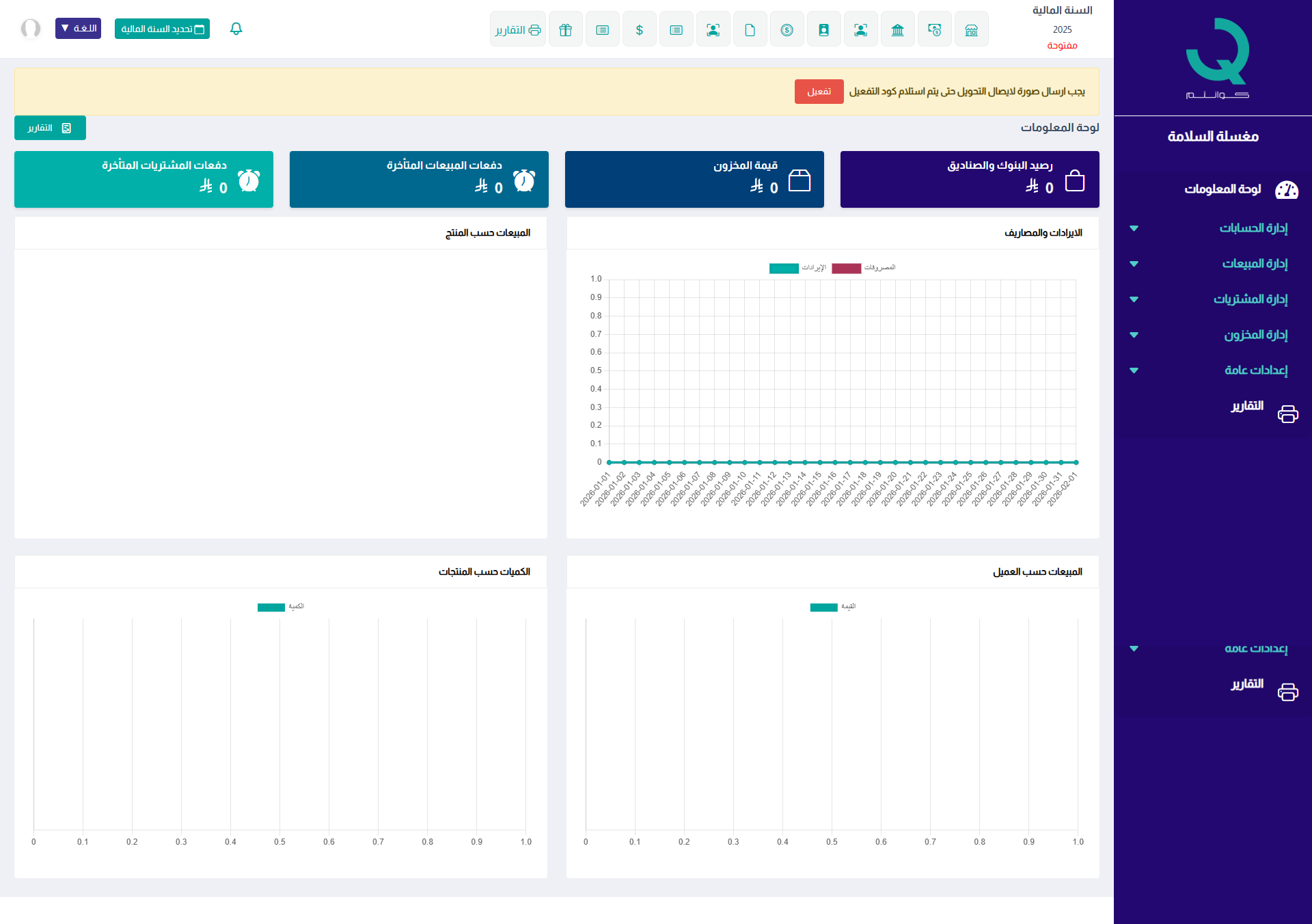Toggle الكمية legend in quantities chart

280,607
